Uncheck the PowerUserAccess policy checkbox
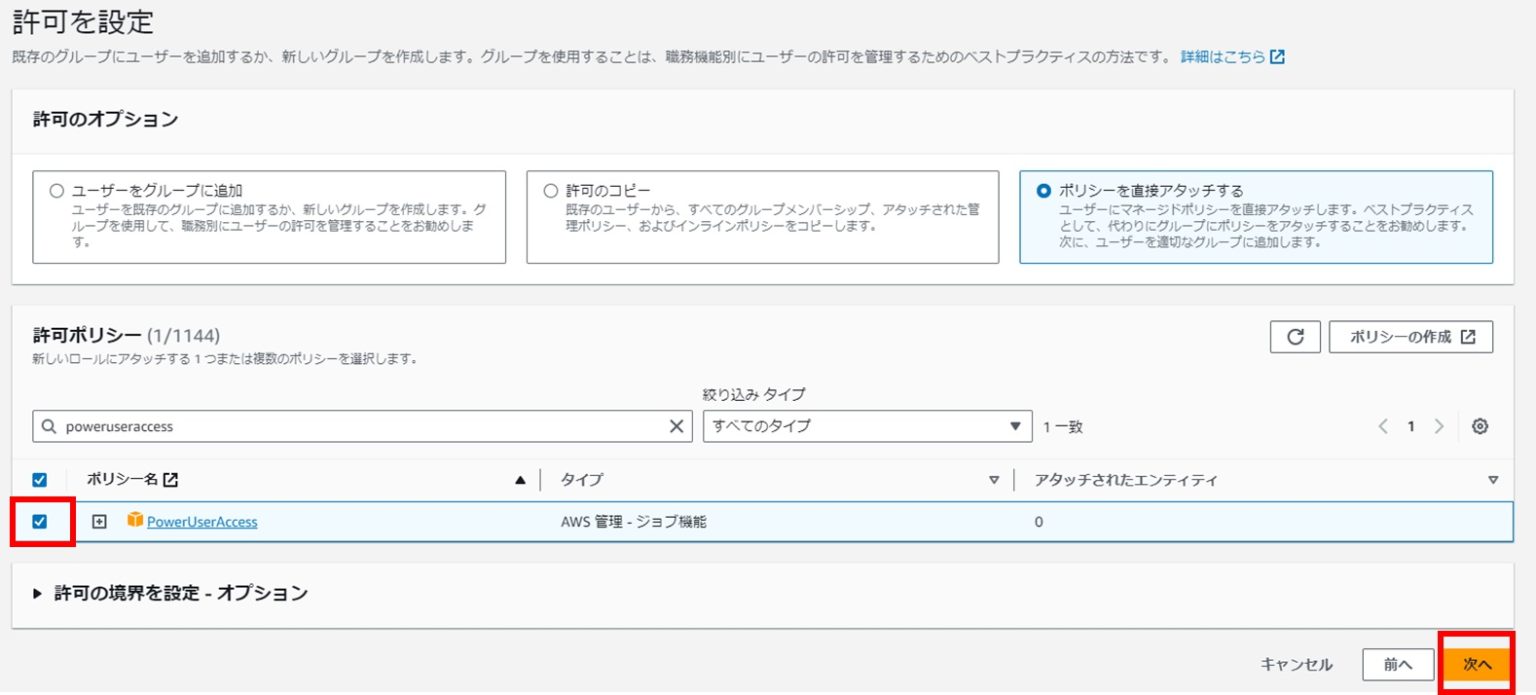The width and height of the screenshot is (1536, 695). click(x=41, y=521)
